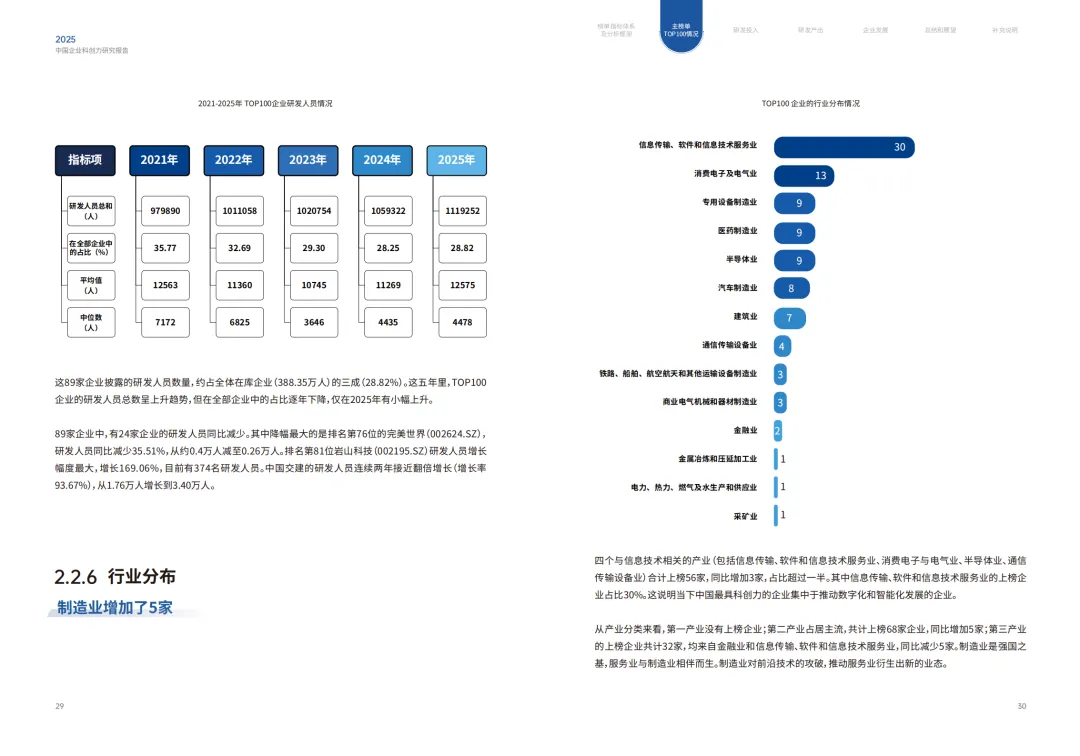Screen dimensions: 1080x756
Task: Click the 专用设备制造业 bar
Action: (794, 204)
